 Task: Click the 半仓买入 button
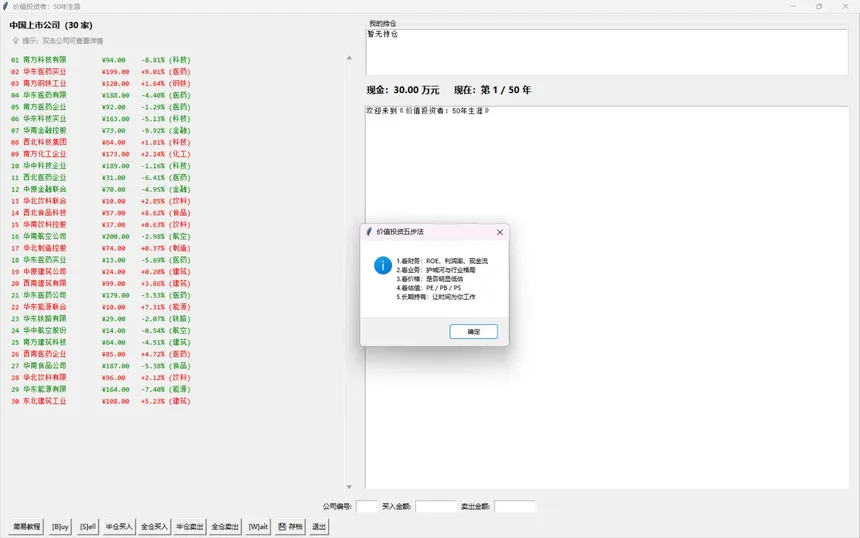pyautogui.click(x=120, y=526)
